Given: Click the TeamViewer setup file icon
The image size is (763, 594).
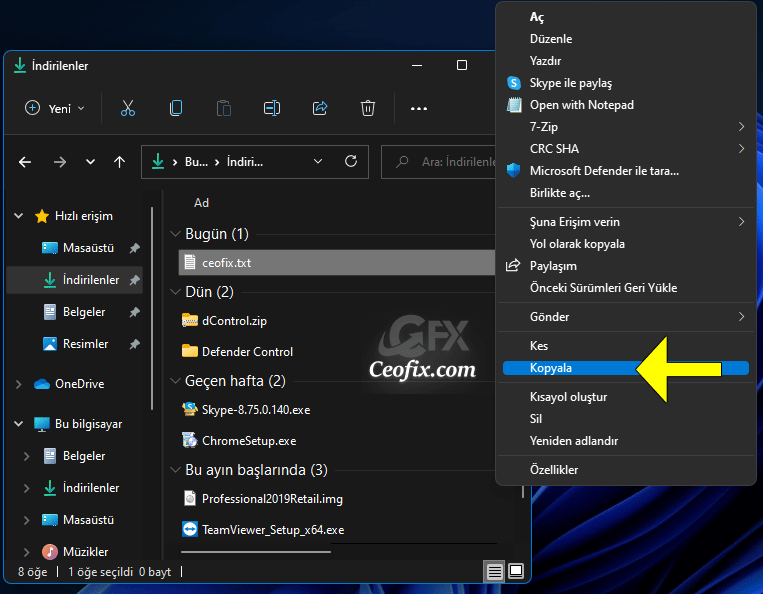Looking at the screenshot, I should (190, 529).
